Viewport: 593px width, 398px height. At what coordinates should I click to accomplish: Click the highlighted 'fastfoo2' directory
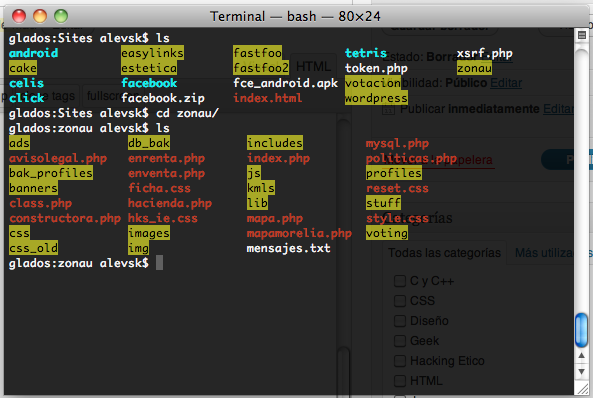pos(261,68)
